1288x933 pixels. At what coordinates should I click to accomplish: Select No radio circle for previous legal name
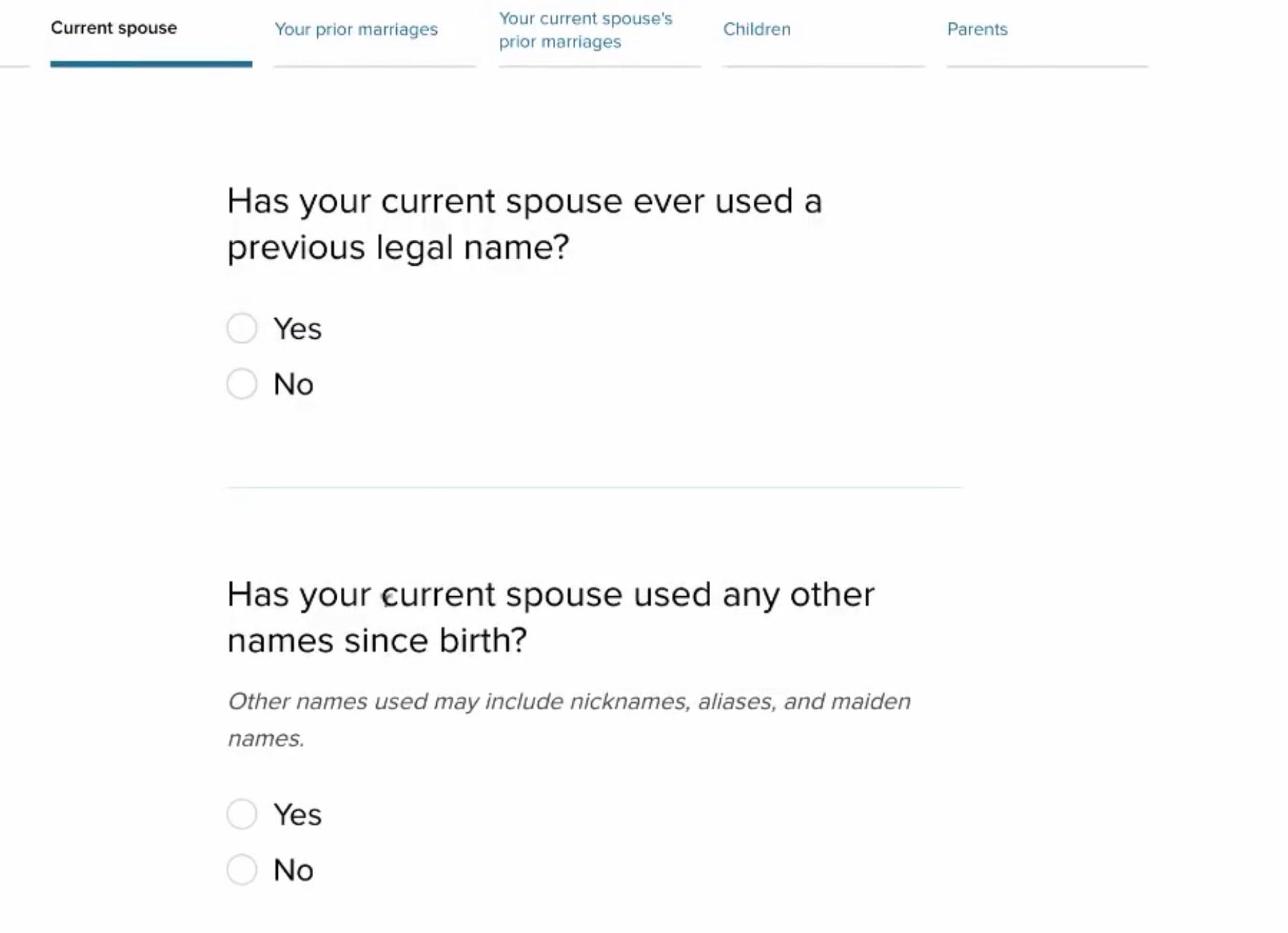[x=242, y=384]
